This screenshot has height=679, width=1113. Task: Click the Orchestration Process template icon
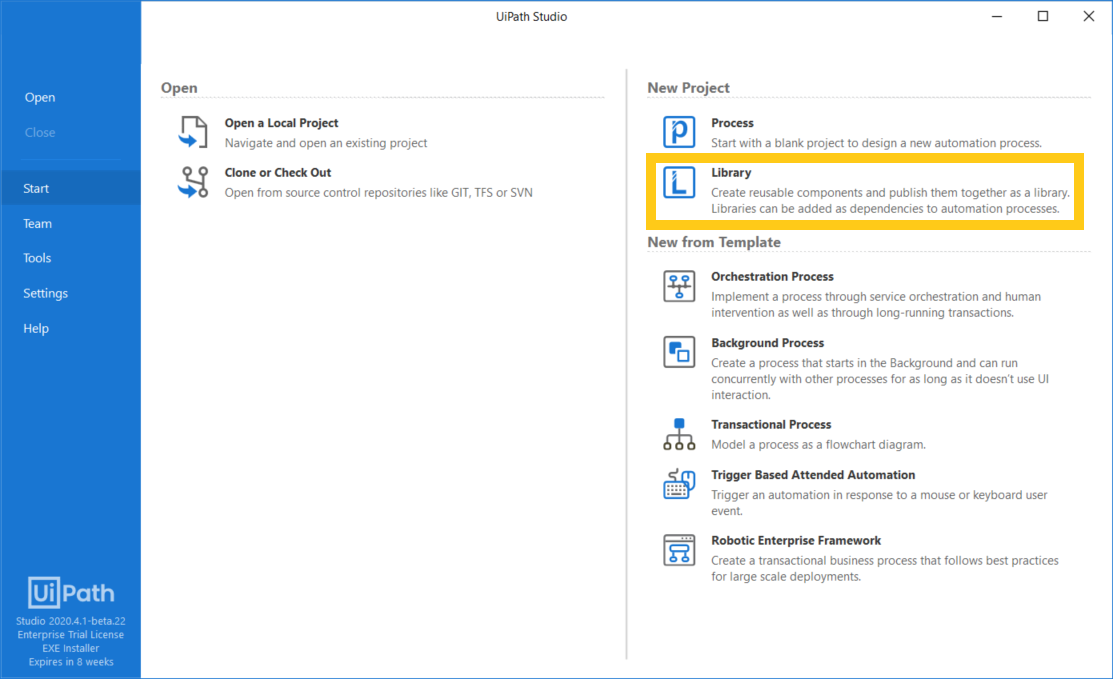[x=679, y=286]
